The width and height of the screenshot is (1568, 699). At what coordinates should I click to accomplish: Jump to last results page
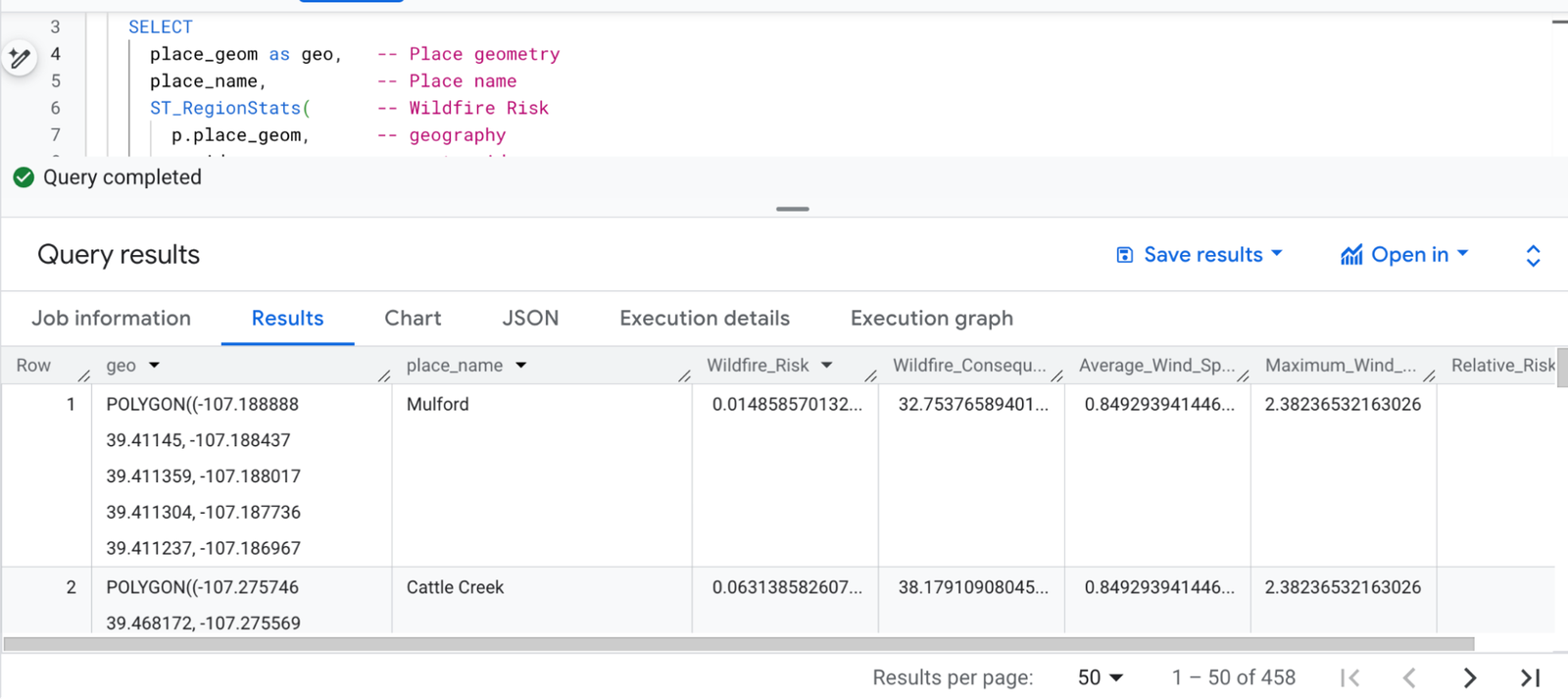(1530, 677)
